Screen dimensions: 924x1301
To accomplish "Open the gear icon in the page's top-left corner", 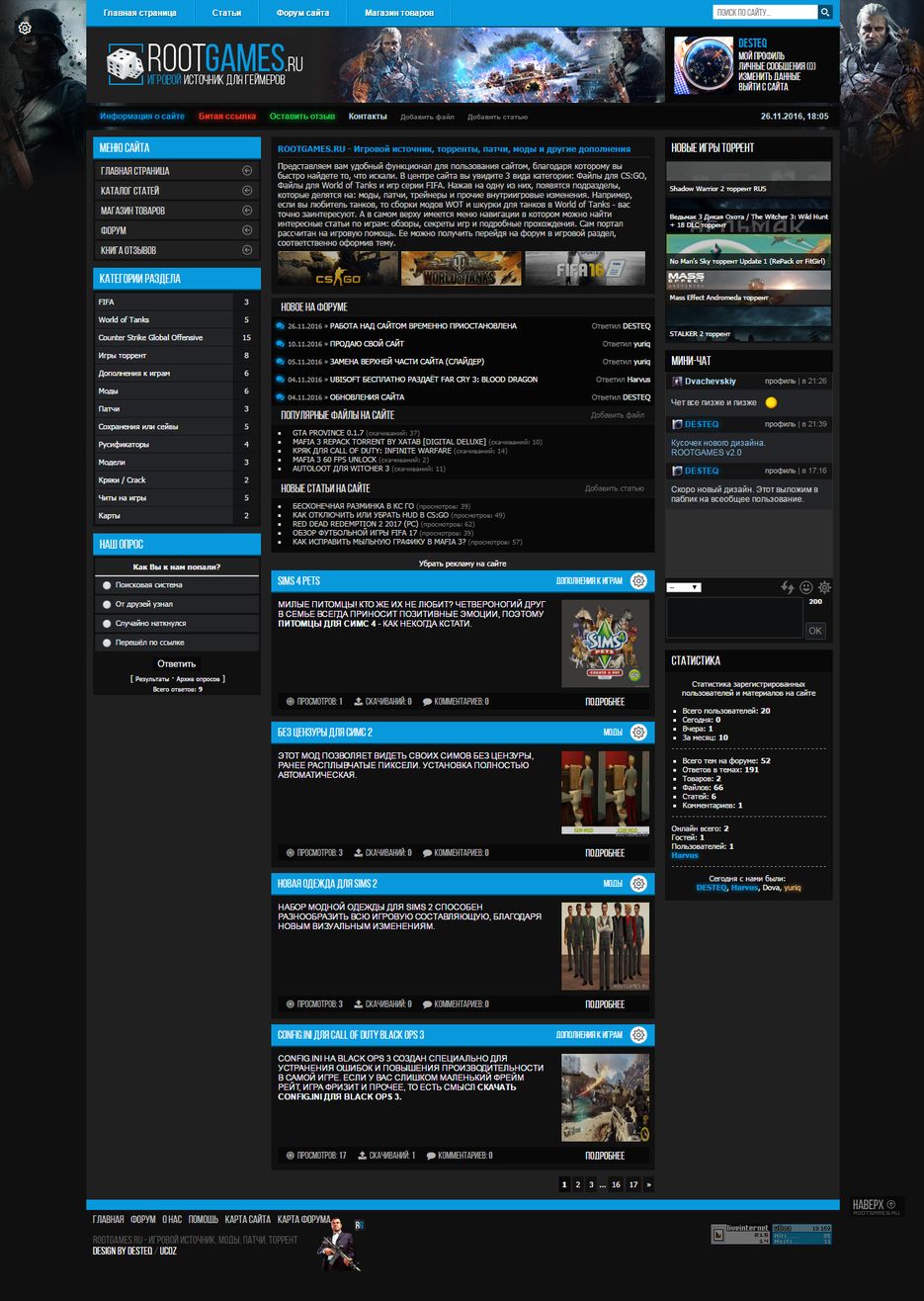I will [25, 28].
